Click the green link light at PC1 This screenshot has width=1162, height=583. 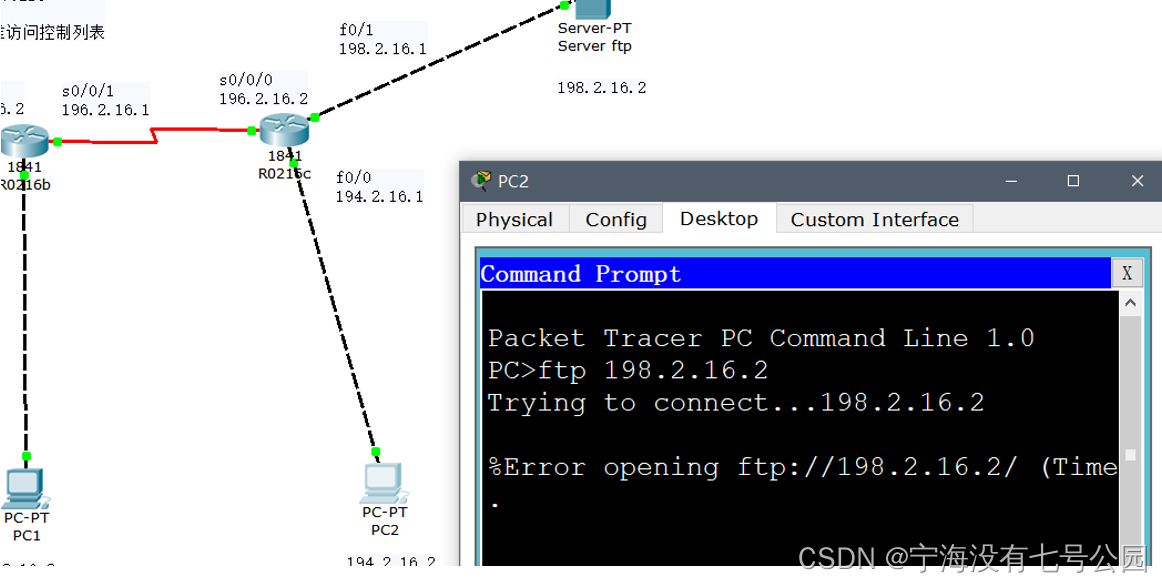point(27,456)
